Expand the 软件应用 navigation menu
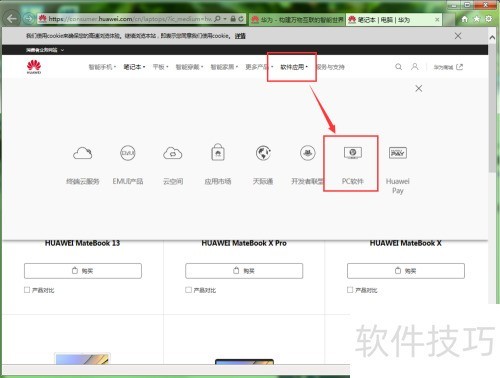This screenshot has height=378, width=500. 294,67
